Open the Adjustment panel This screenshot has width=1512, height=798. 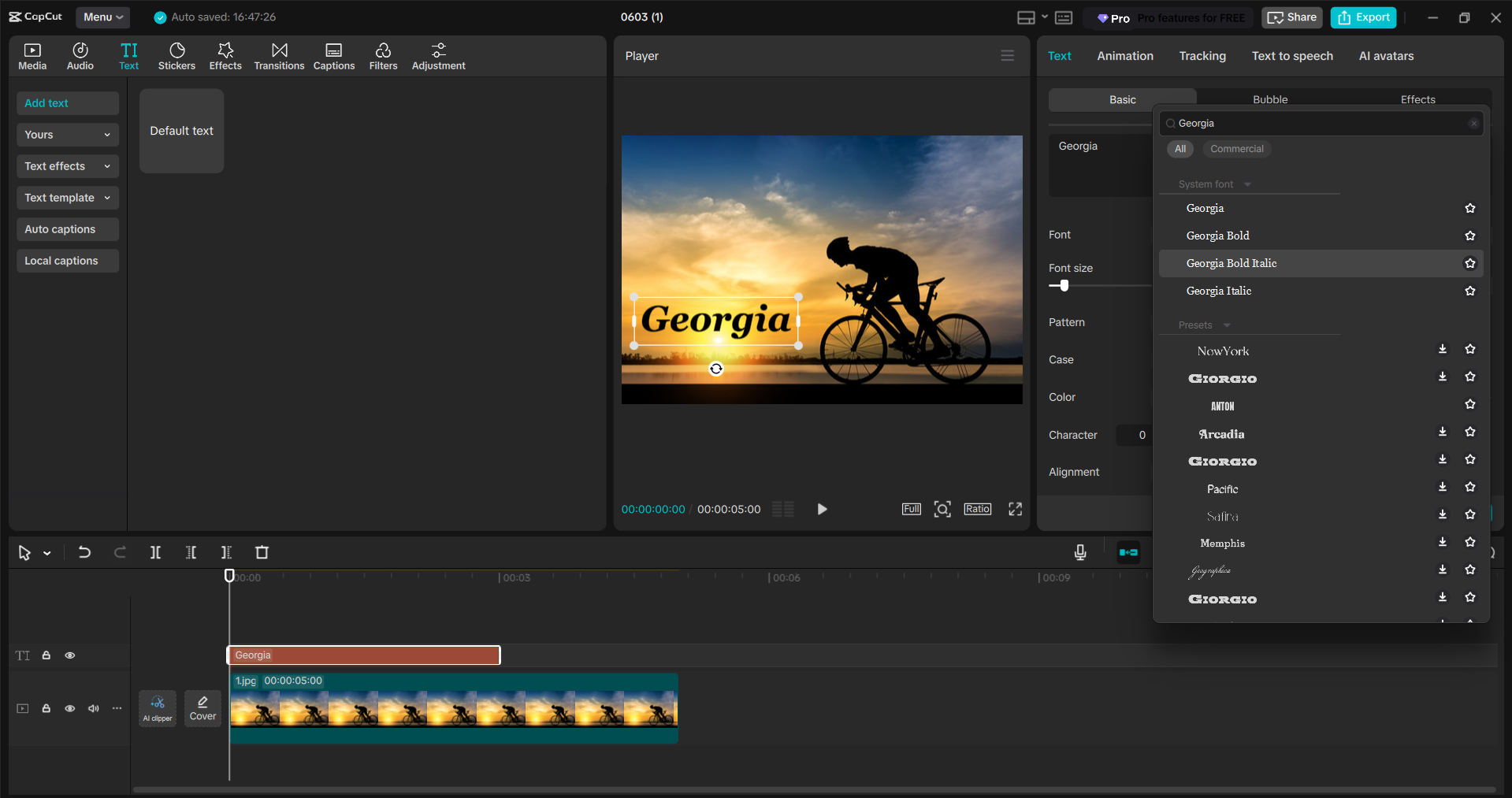click(439, 57)
